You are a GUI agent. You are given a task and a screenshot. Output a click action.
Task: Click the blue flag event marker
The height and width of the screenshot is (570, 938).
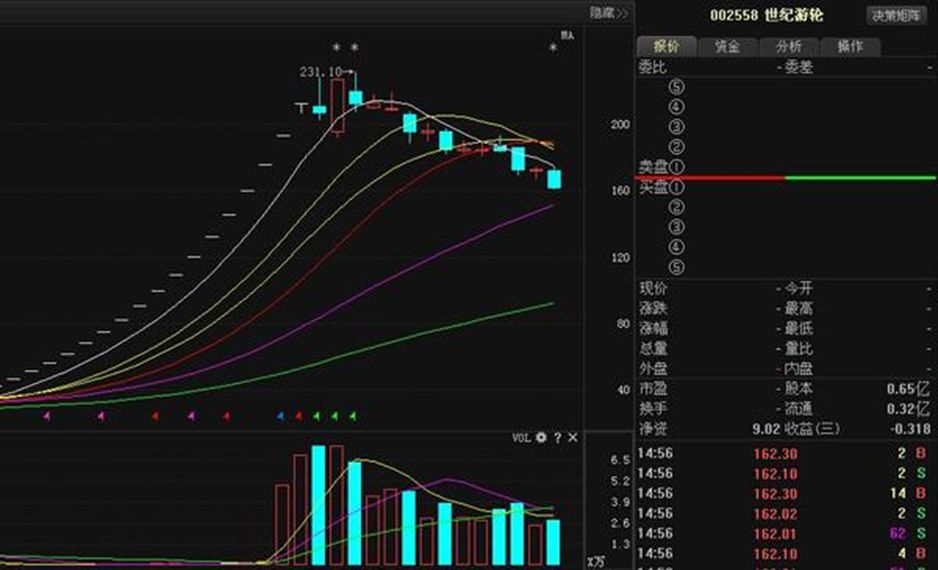pyautogui.click(x=281, y=416)
